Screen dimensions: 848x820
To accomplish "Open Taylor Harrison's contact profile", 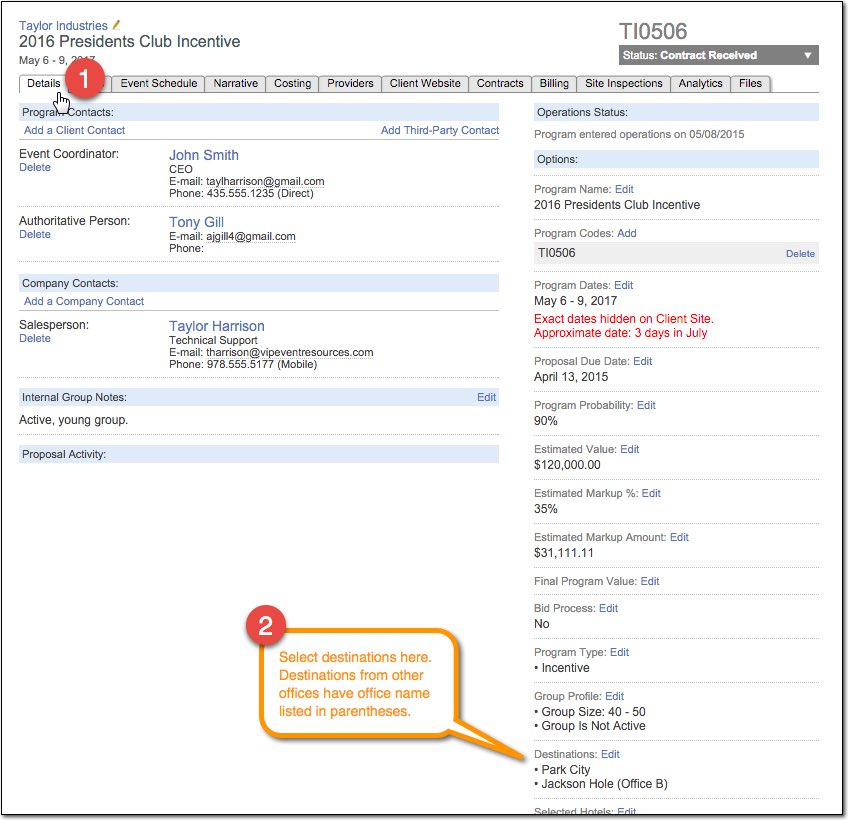I will click(216, 326).
